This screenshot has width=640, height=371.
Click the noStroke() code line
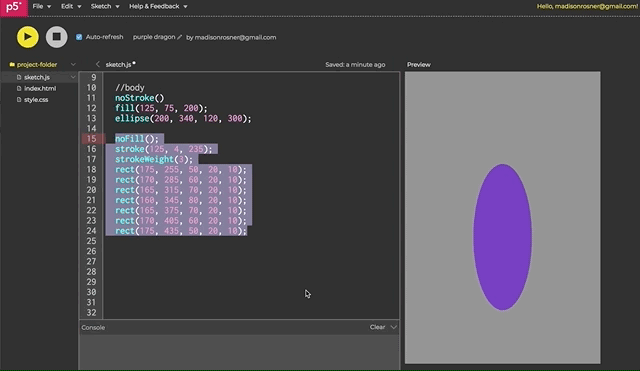pos(139,98)
